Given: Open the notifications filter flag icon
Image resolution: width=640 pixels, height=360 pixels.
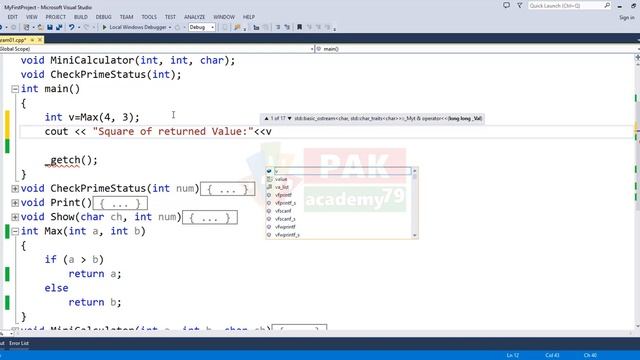Looking at the screenshot, I should pyautogui.click(x=520, y=5).
